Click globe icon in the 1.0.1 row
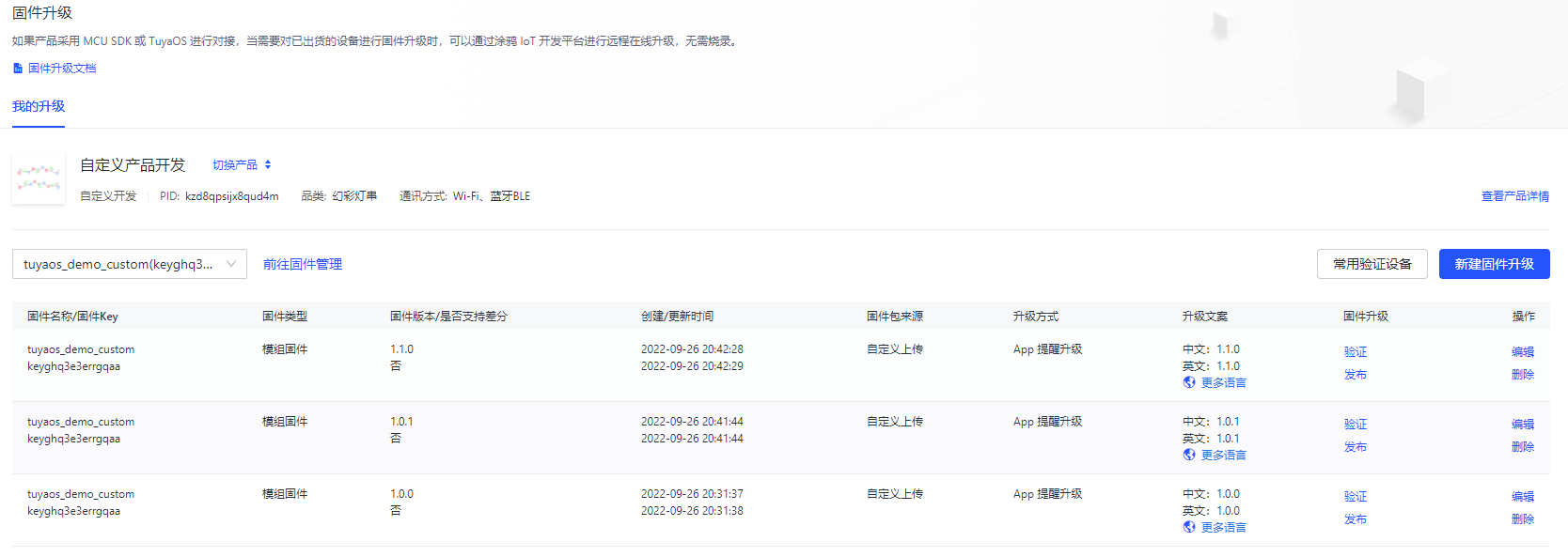The image size is (1568, 557). click(x=1189, y=456)
